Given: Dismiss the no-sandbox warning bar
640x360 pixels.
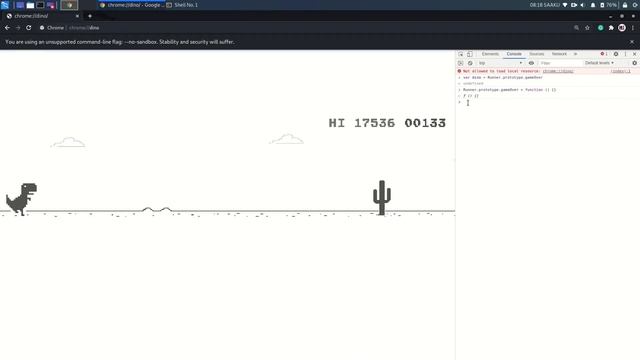Looking at the screenshot, I should 632,42.
